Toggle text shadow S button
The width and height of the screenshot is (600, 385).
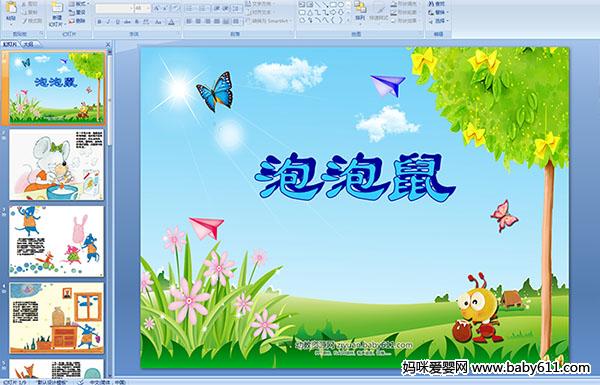137,22
